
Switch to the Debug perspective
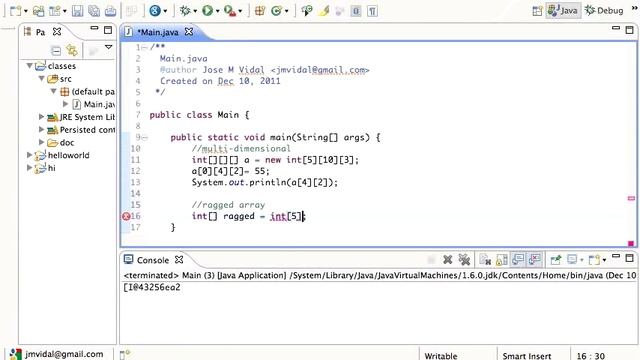[x=604, y=10]
